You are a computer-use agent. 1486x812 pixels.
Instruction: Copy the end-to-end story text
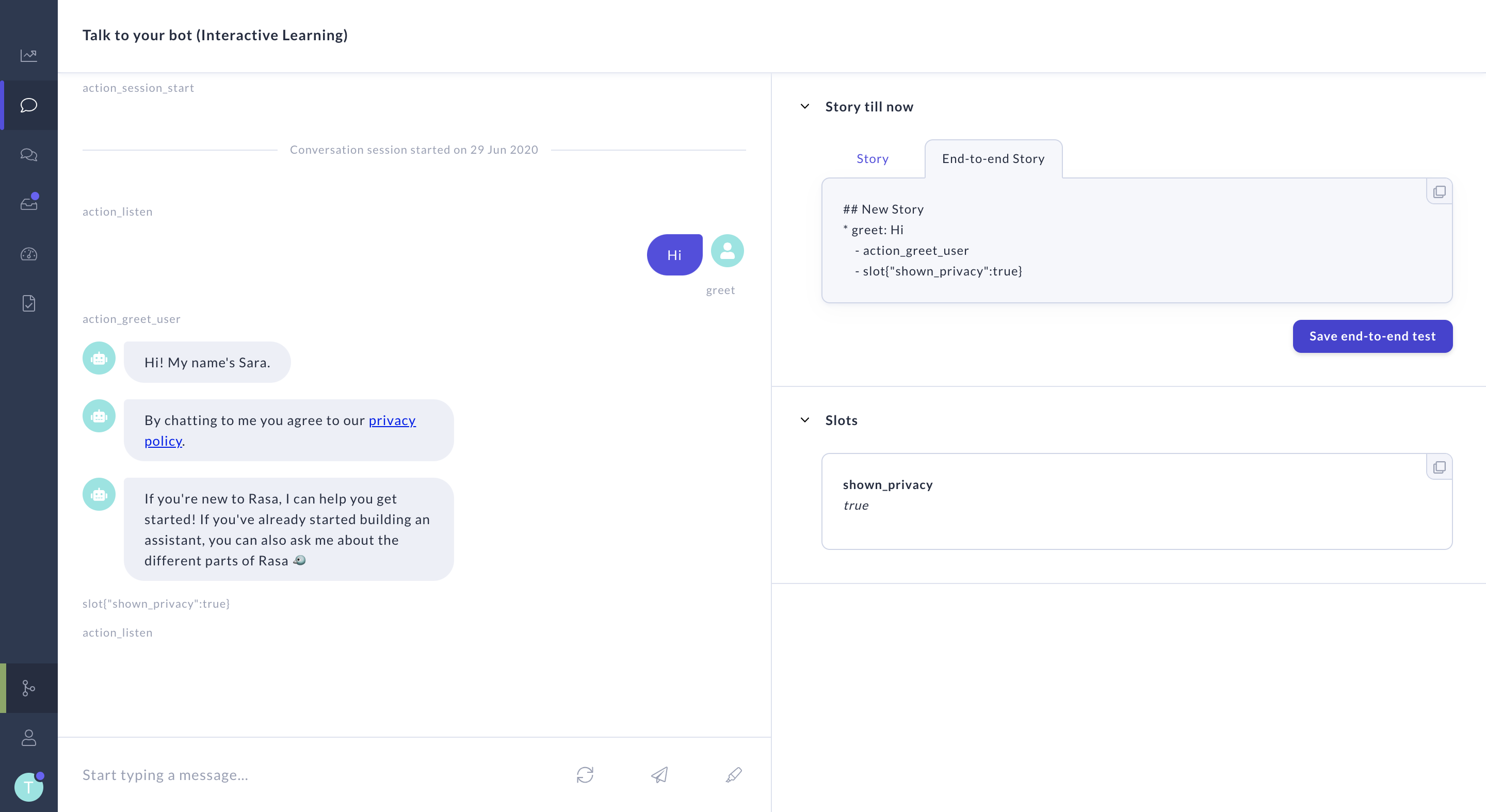(x=1439, y=191)
